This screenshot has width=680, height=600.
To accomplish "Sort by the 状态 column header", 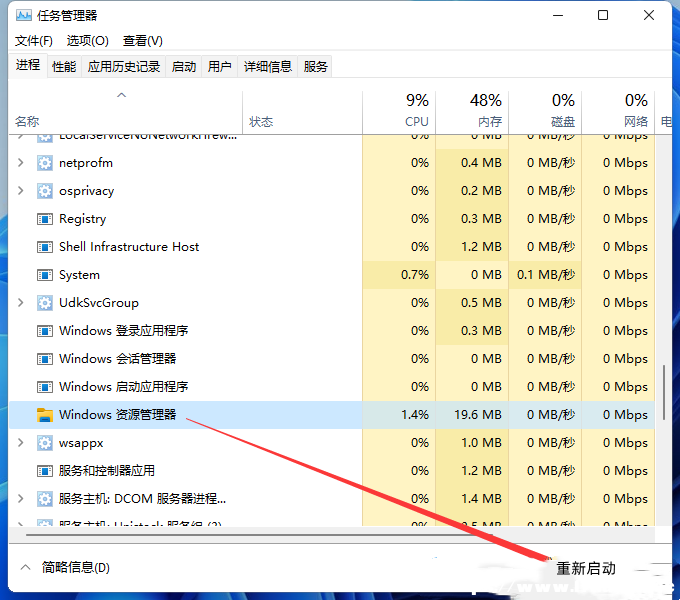I will (302, 113).
